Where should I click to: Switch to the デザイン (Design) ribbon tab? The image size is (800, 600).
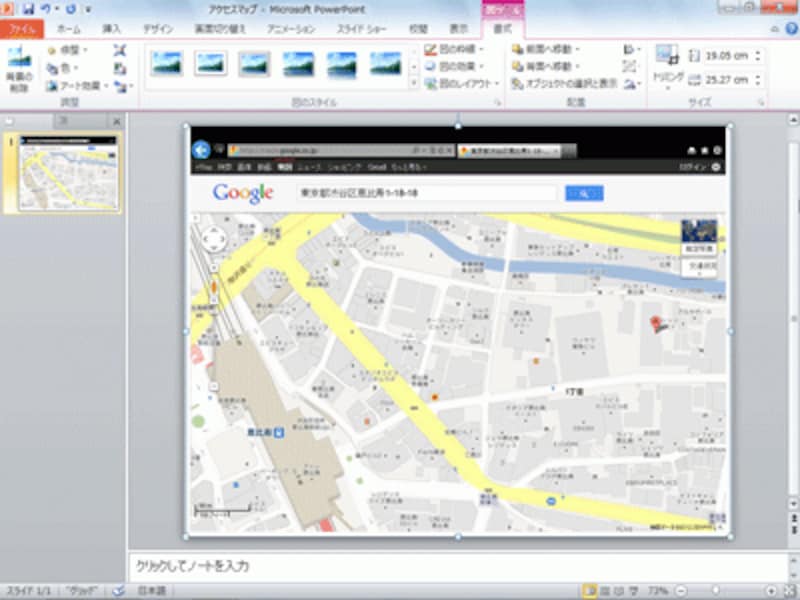(x=158, y=29)
